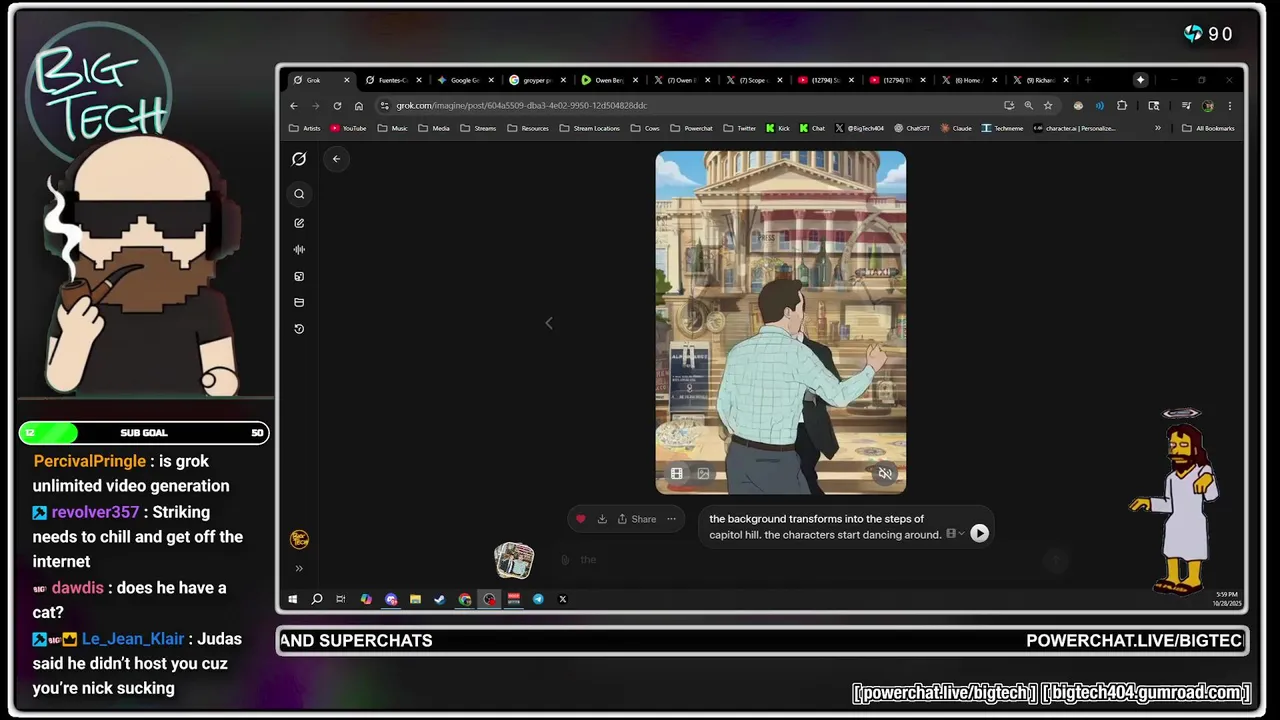Toggle the red heart like button
Screen dimensions: 1280x720
pyautogui.click(x=581, y=519)
